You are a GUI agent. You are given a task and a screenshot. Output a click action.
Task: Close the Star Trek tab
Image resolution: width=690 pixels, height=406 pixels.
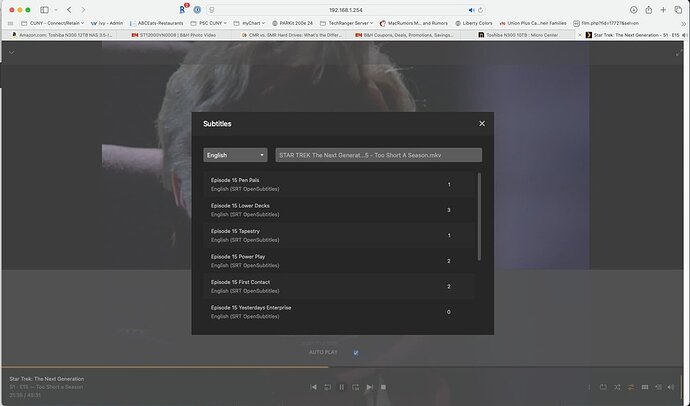point(580,35)
